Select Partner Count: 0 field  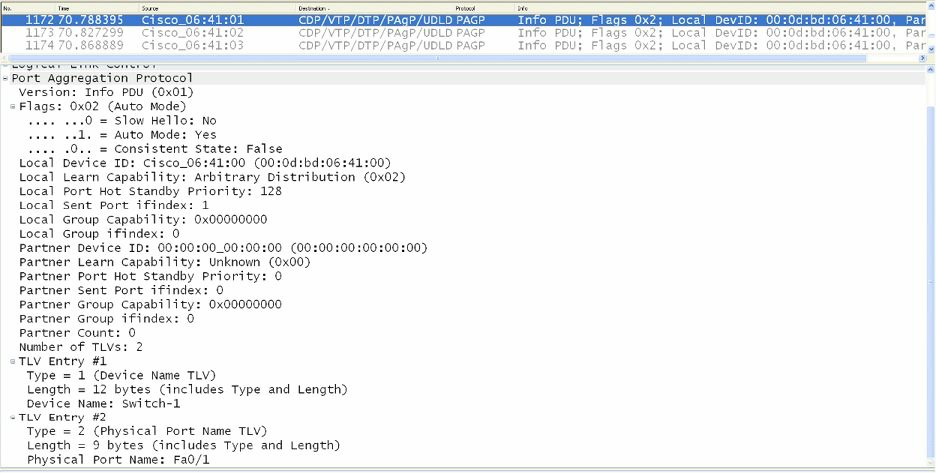tap(77, 333)
